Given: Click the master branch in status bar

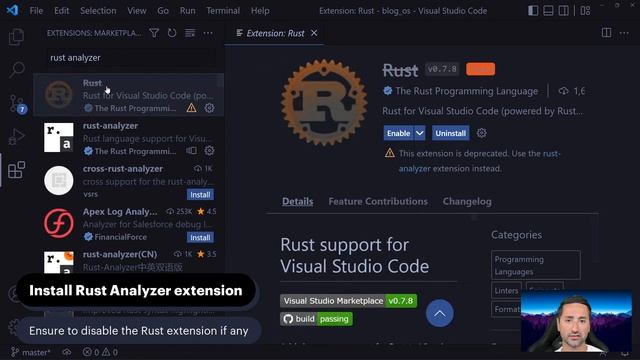Looking at the screenshot, I should click(31, 352).
